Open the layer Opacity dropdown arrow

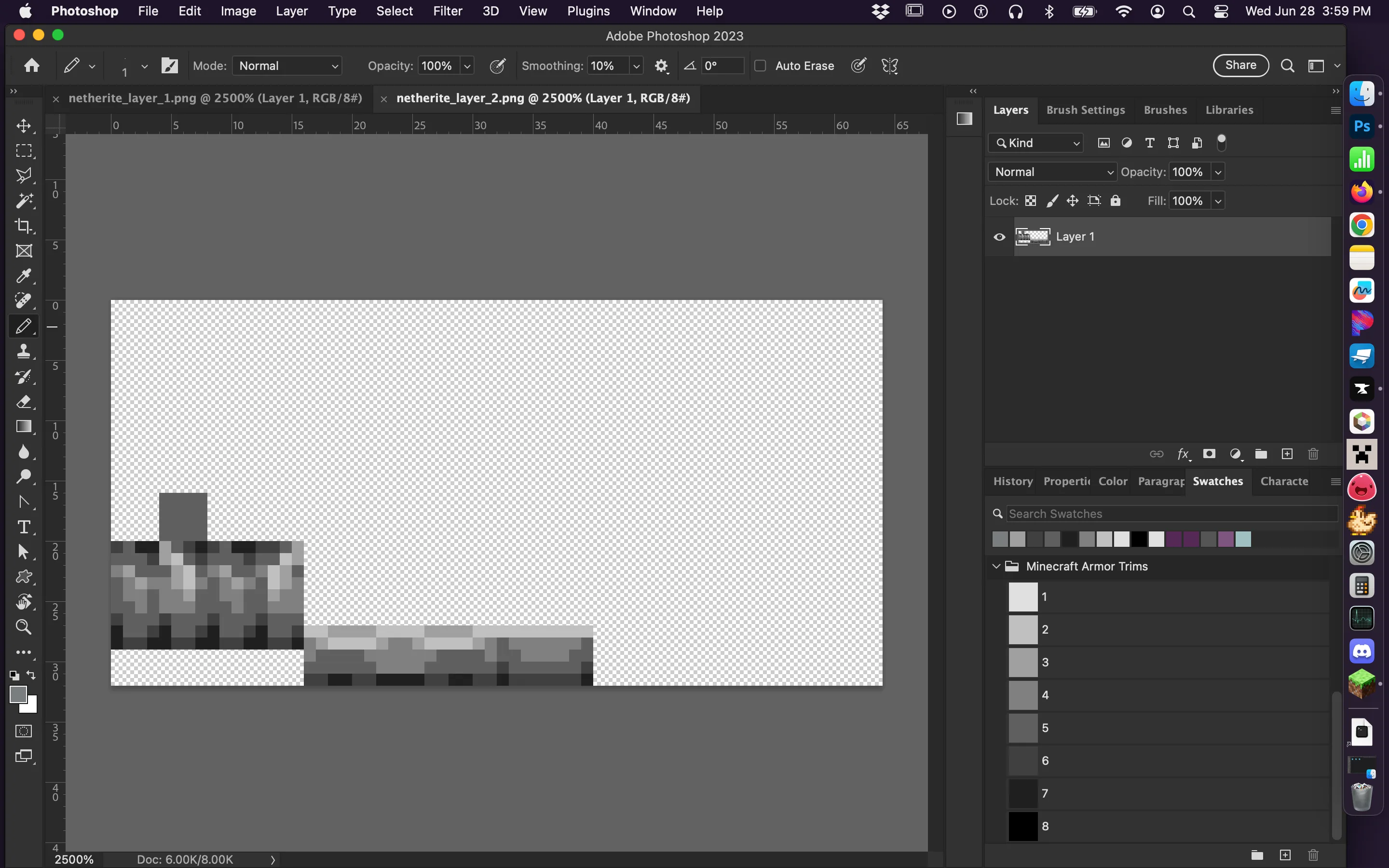coord(1218,172)
